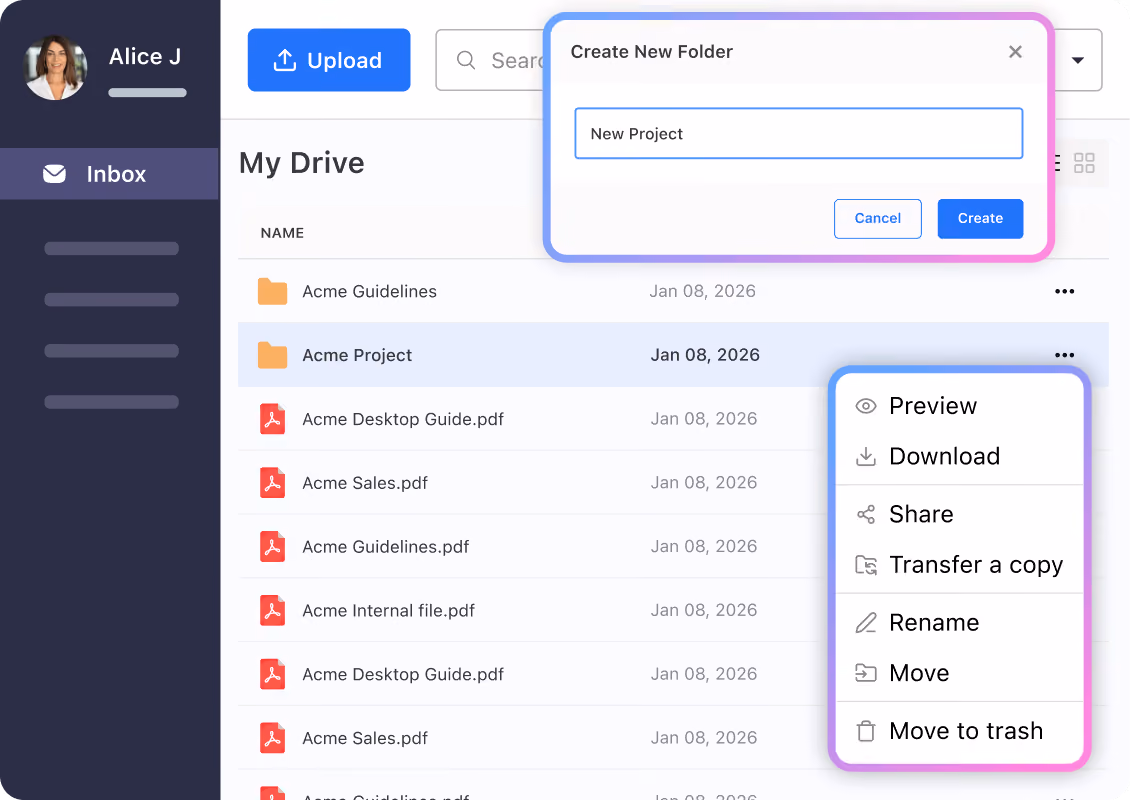Click the NAME column header
The width and height of the screenshot is (1130, 800).
point(282,233)
